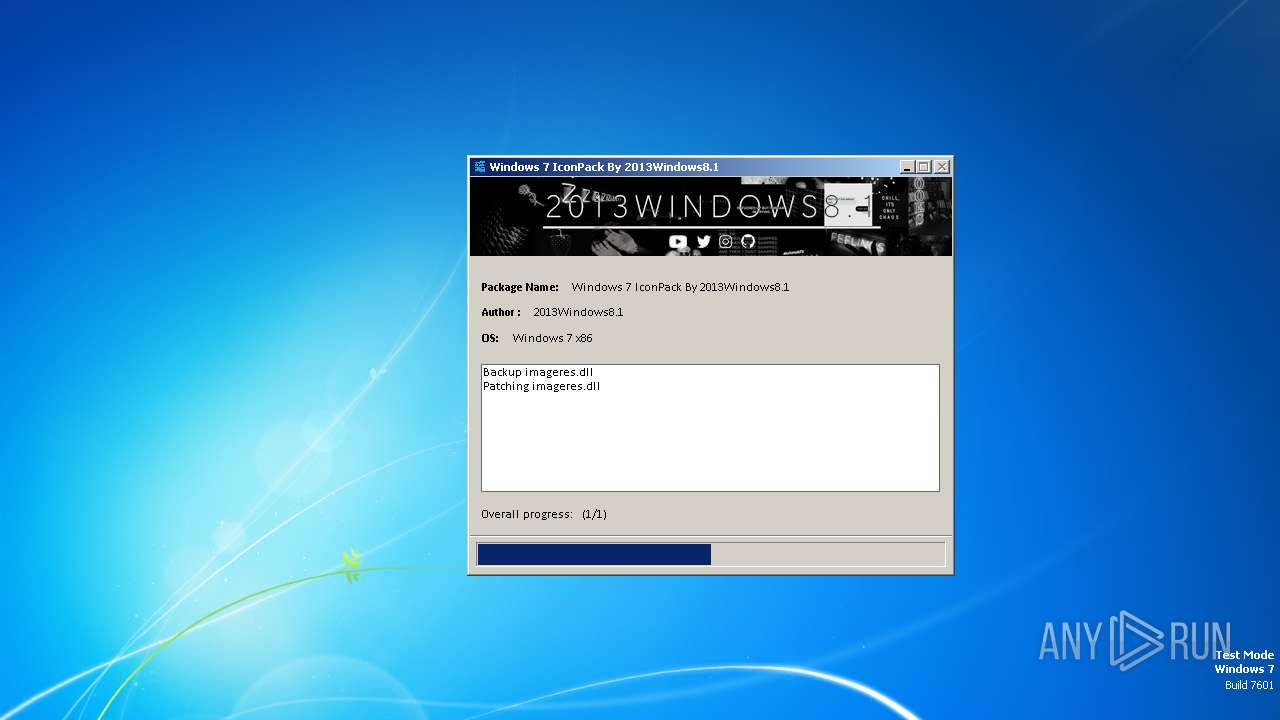
Task: Click the "Package Name:" label
Action: [x=520, y=287]
